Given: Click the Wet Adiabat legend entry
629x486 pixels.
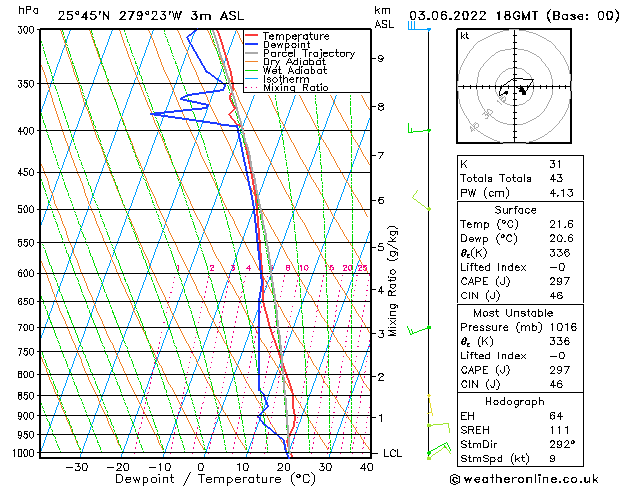Looking at the screenshot, I should point(286,71).
